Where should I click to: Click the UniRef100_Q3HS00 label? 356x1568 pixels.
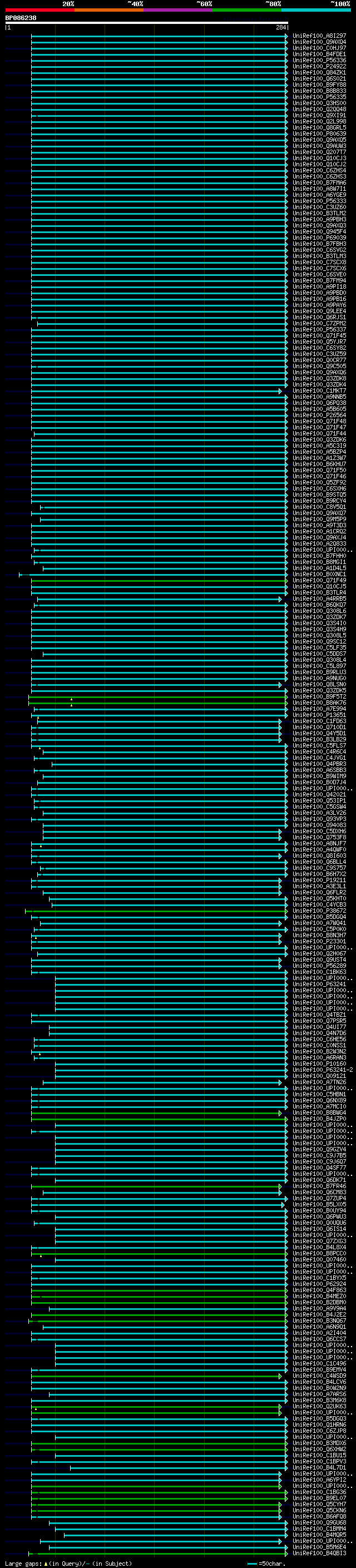pyautogui.click(x=319, y=103)
